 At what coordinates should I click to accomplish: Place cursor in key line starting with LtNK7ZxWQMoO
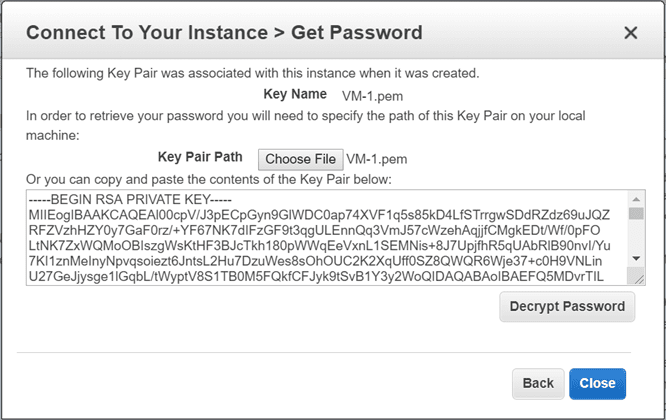point(320,245)
